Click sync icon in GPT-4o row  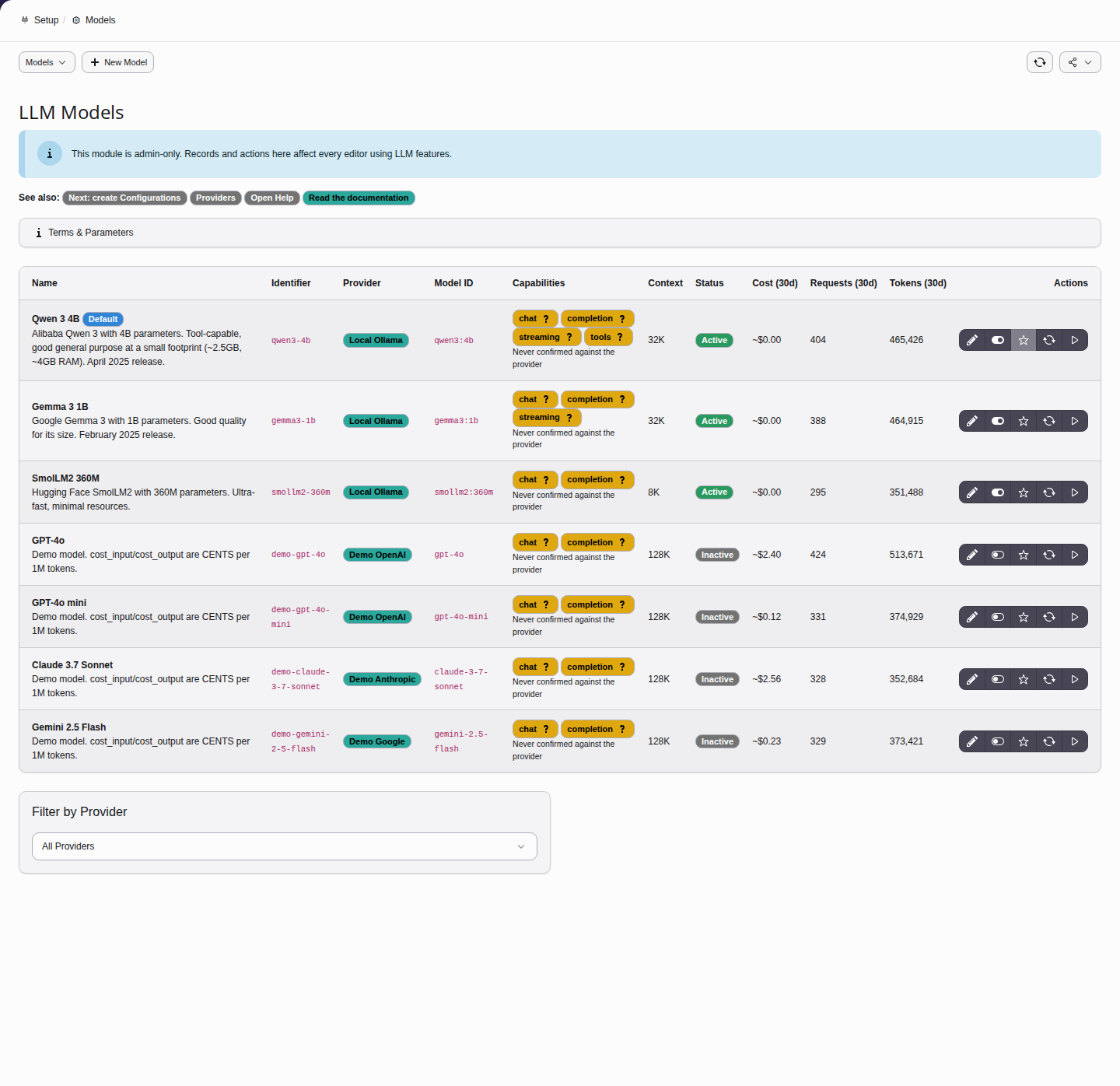(x=1049, y=555)
